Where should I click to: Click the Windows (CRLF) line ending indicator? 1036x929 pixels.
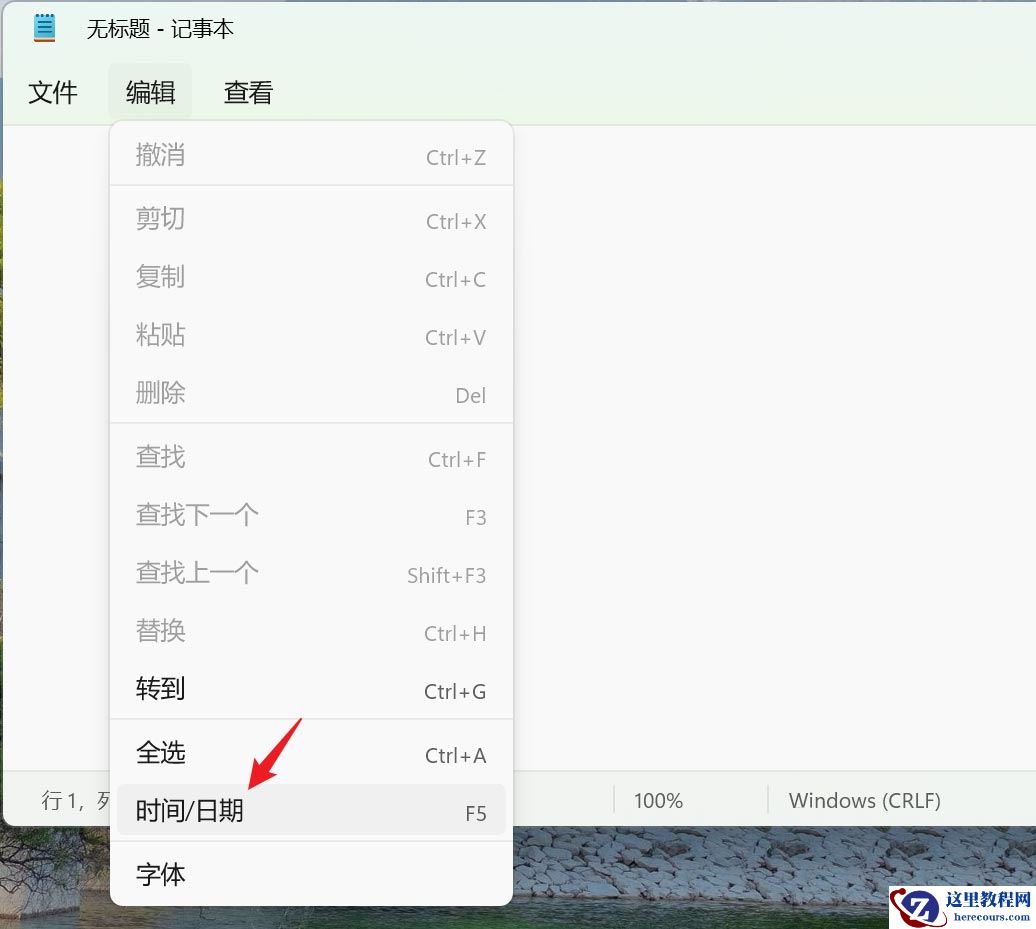[x=863, y=800]
